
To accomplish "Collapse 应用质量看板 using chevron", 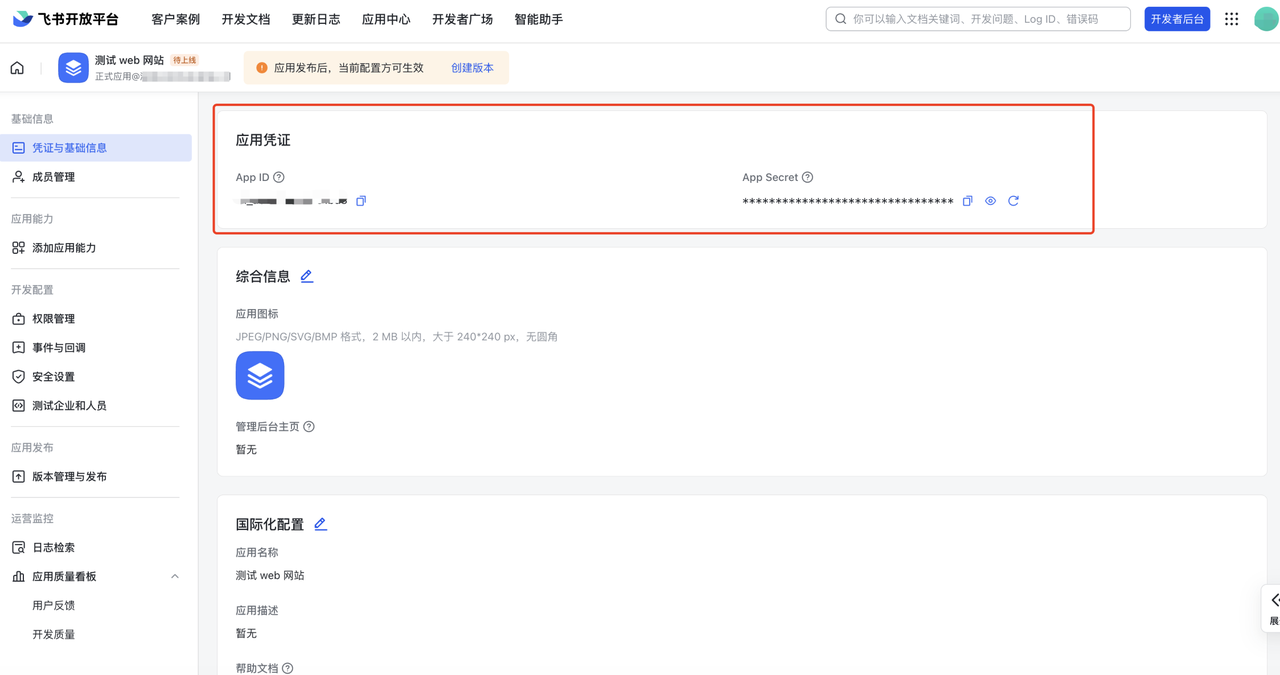I will tap(175, 577).
